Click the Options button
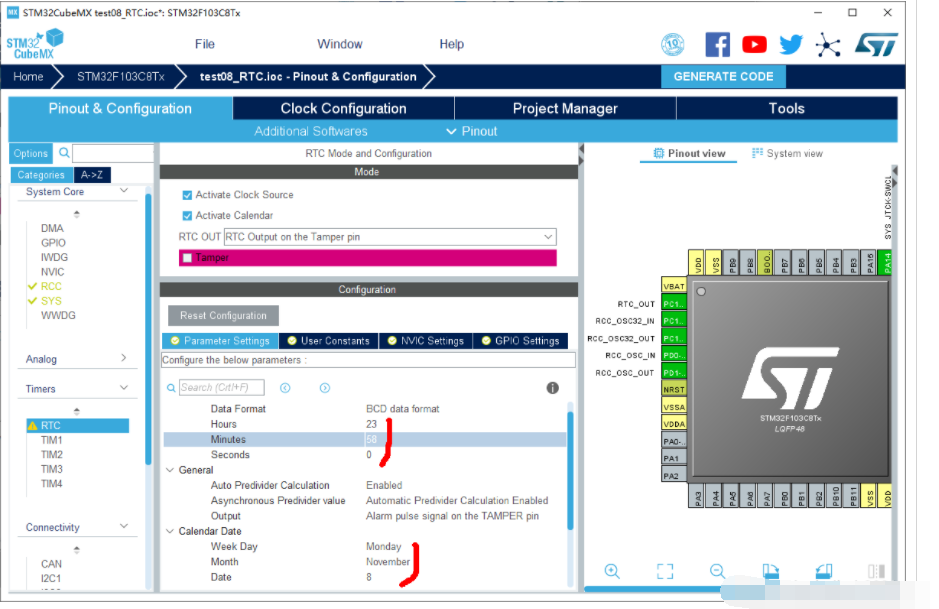This screenshot has height=609, width=939. pyautogui.click(x=31, y=153)
